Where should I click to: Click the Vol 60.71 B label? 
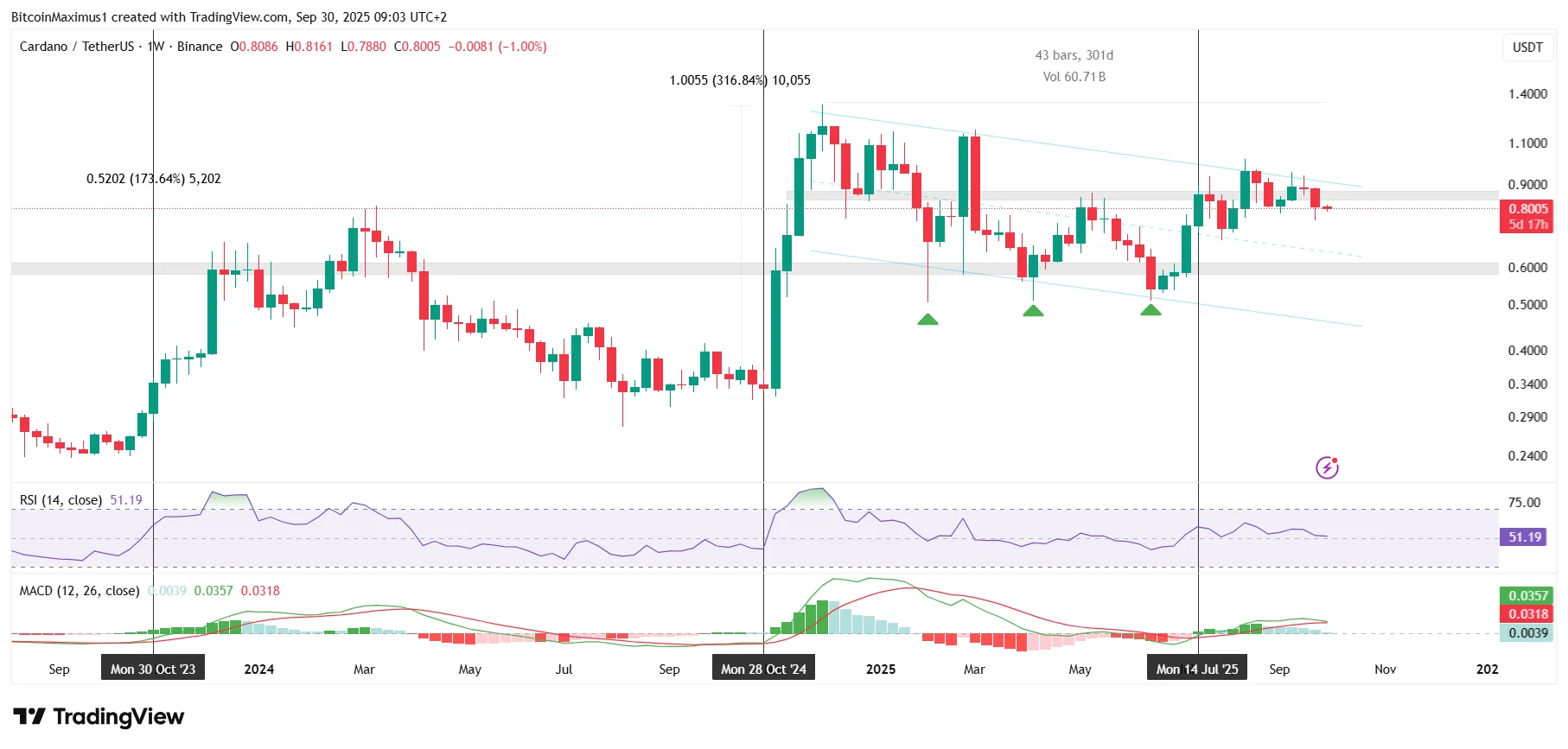pos(1074,77)
